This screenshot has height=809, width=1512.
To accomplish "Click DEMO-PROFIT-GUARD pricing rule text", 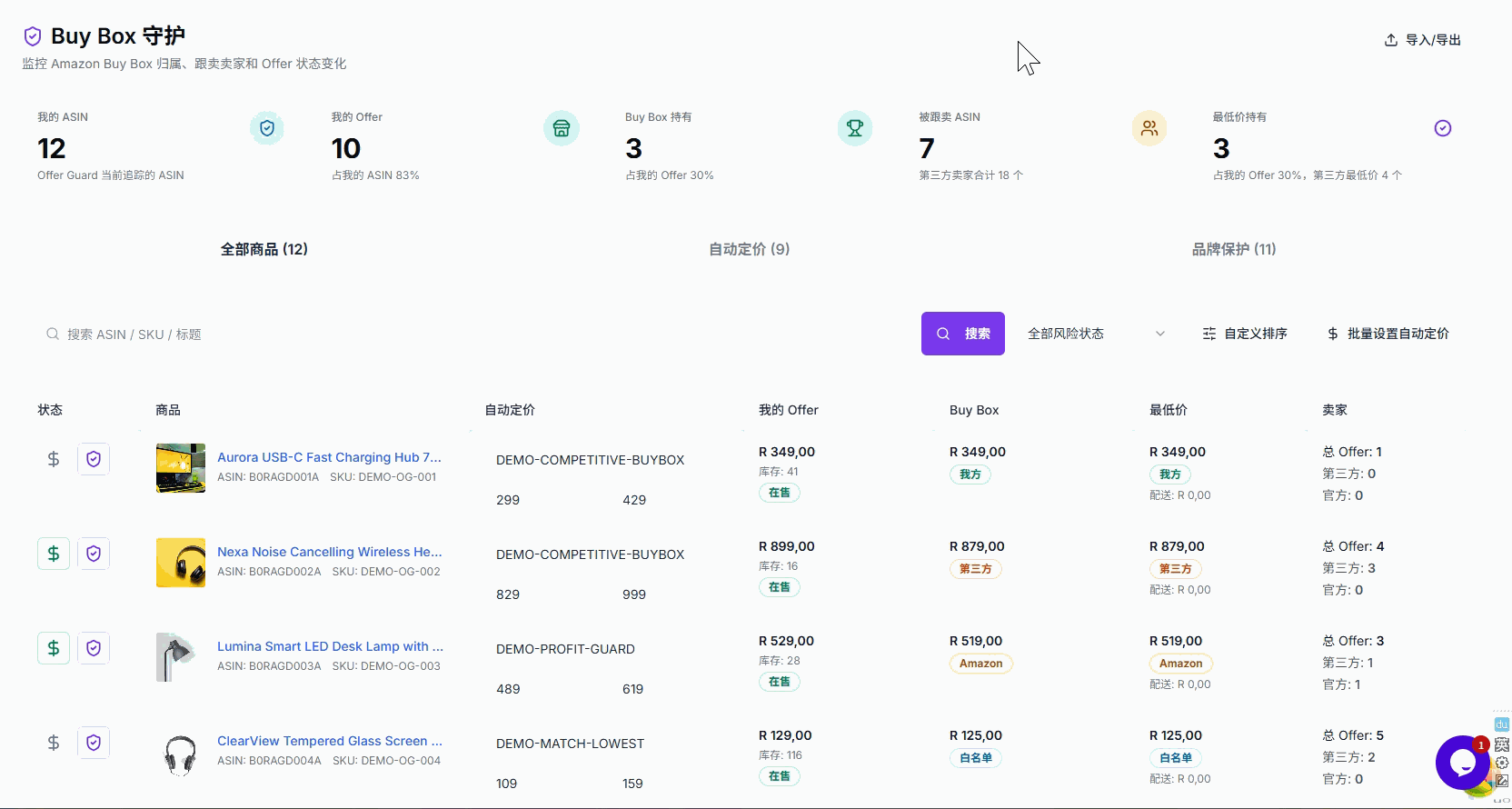I will click(x=565, y=649).
